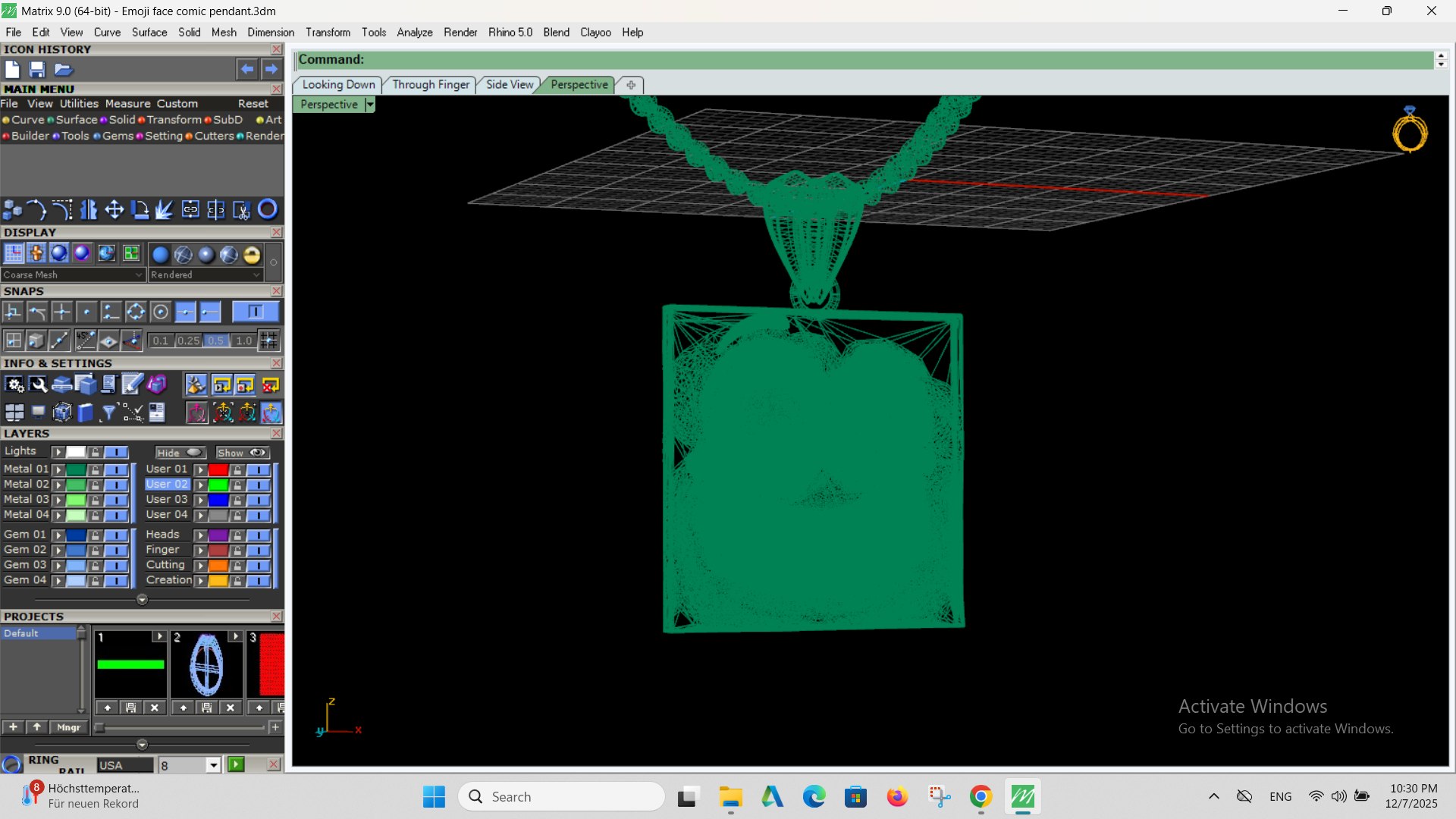Click the funnel filter icon in Info & Settings

pyautogui.click(x=108, y=413)
